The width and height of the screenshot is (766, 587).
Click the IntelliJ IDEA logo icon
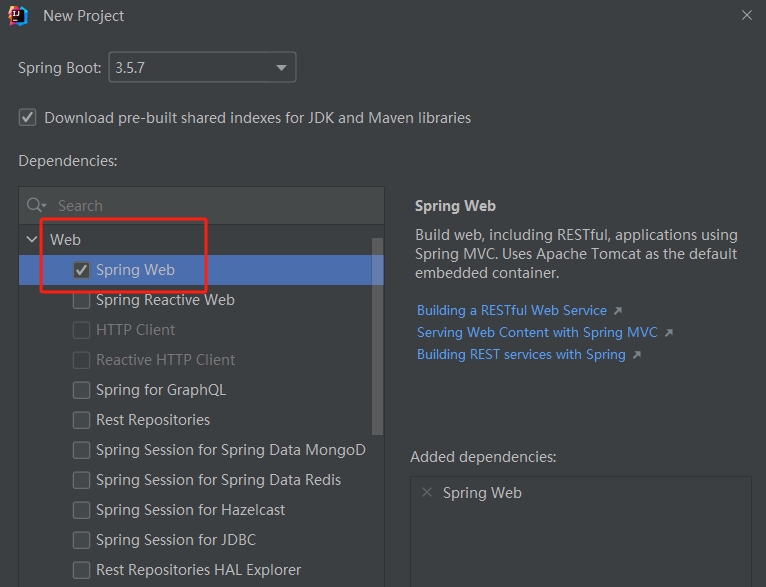pyautogui.click(x=19, y=16)
